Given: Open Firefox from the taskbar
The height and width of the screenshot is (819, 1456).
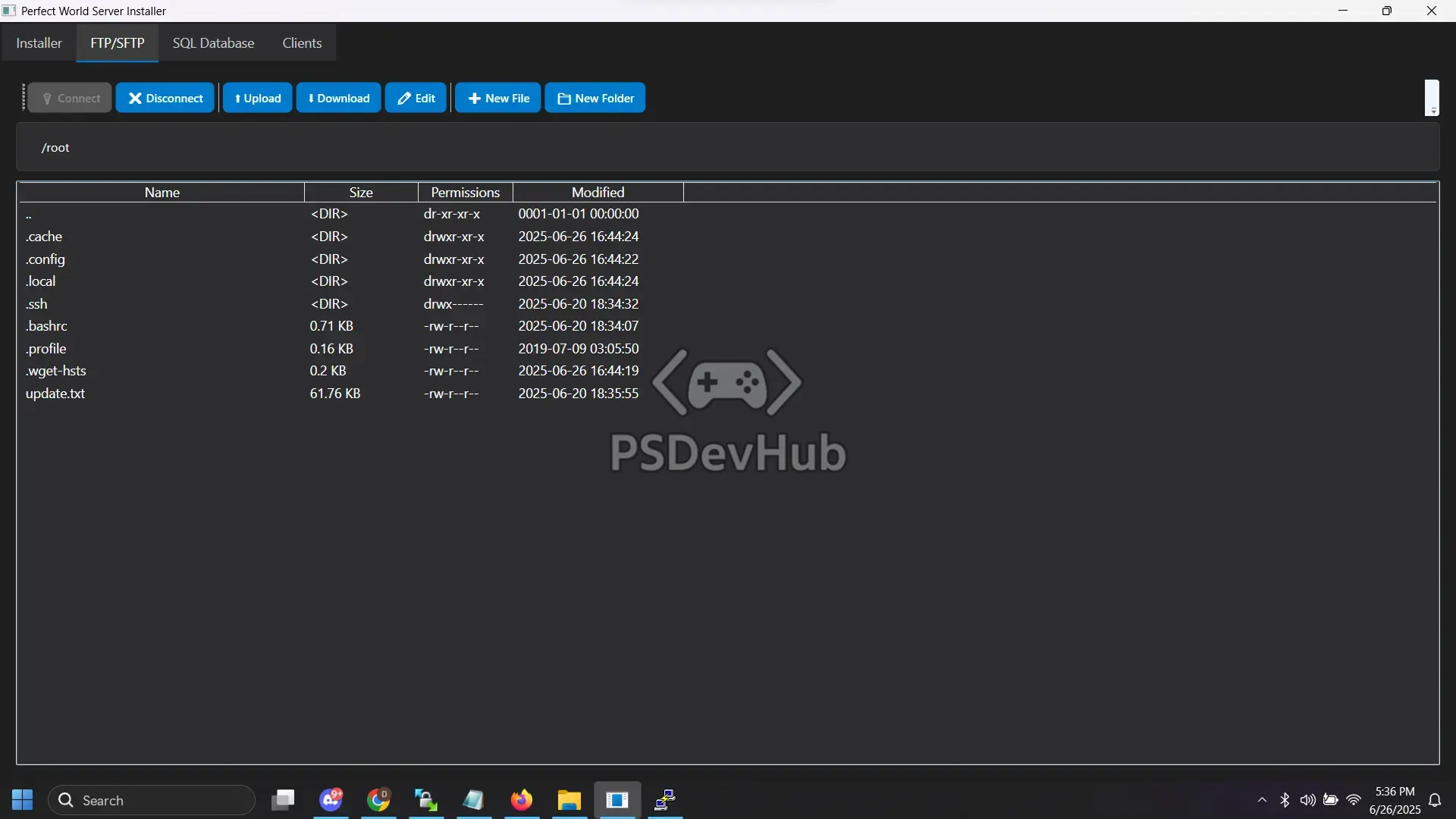Looking at the screenshot, I should click(522, 800).
